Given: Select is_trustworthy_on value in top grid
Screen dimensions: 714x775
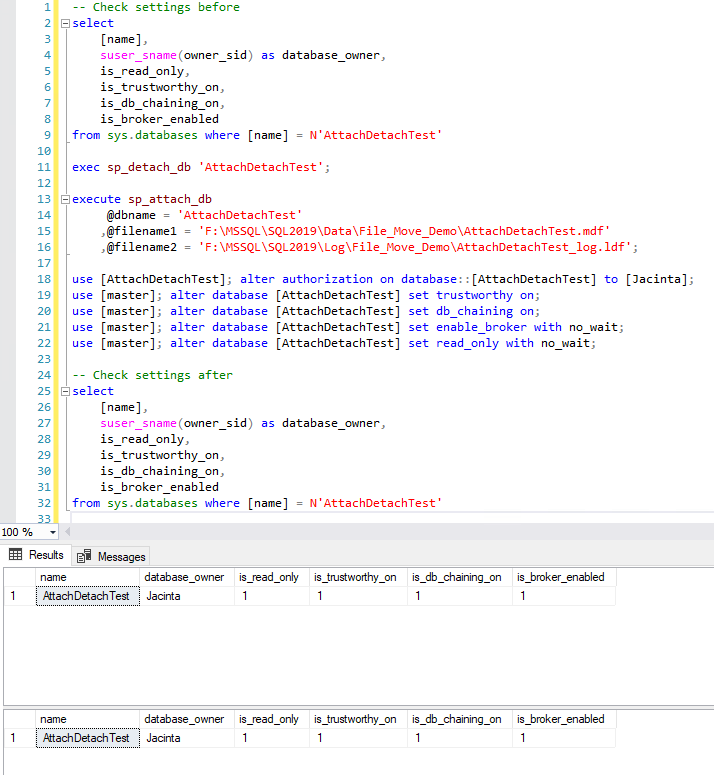Looking at the screenshot, I should pyautogui.click(x=358, y=596).
